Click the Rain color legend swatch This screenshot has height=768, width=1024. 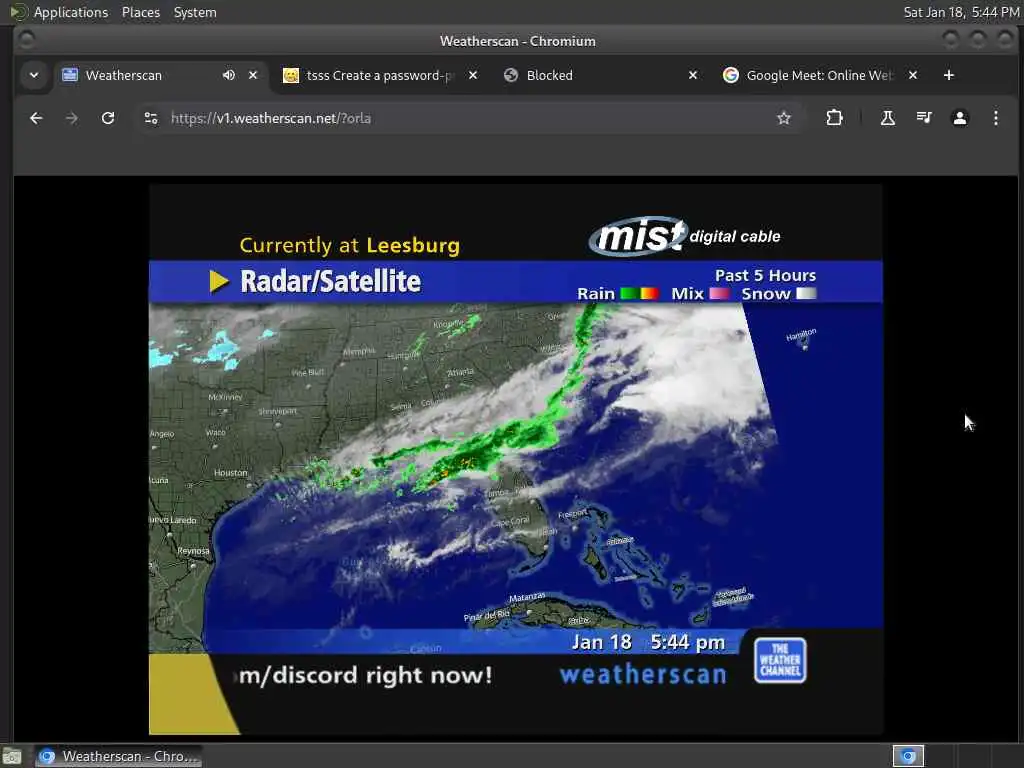639,294
